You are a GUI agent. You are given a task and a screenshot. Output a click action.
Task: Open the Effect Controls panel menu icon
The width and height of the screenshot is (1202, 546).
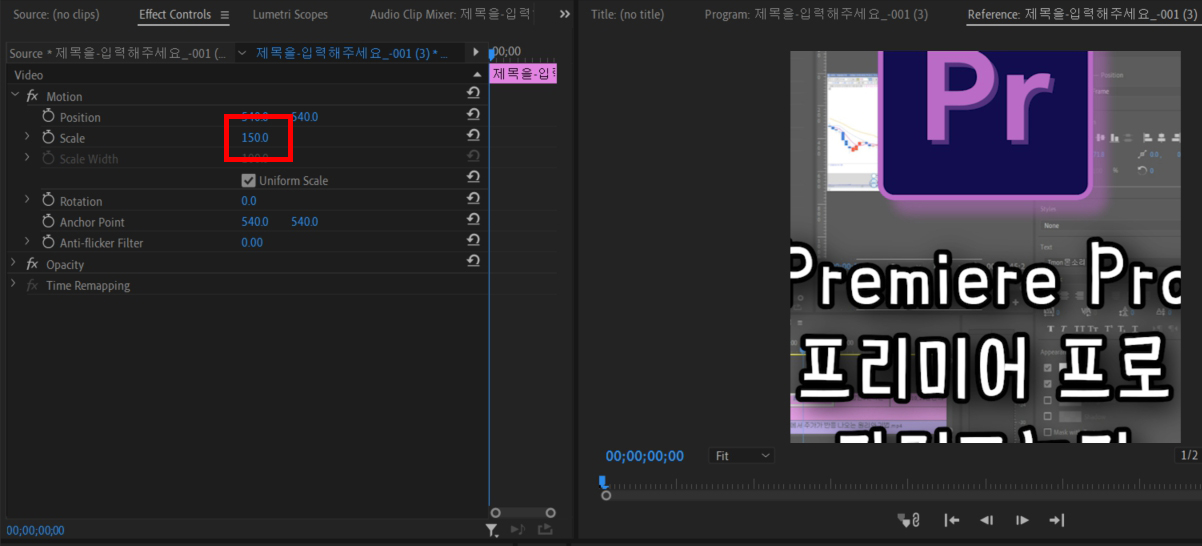tap(225, 15)
